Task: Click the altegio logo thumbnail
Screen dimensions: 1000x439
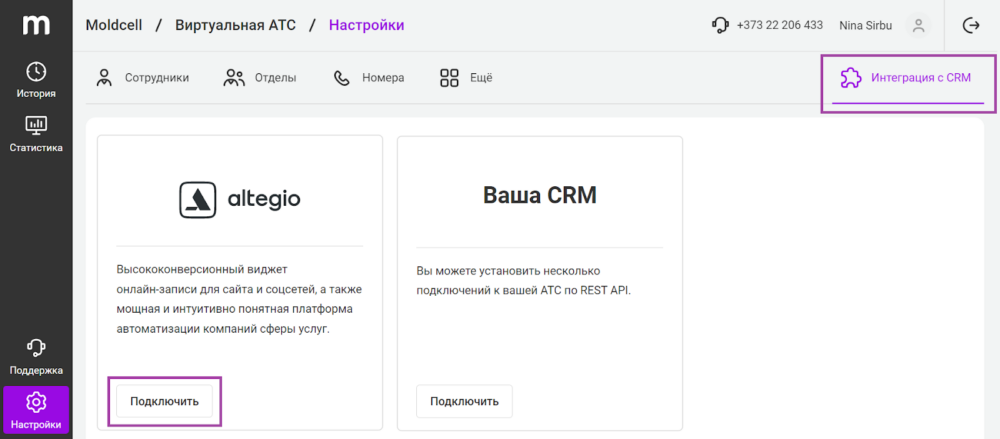Action: point(240,200)
